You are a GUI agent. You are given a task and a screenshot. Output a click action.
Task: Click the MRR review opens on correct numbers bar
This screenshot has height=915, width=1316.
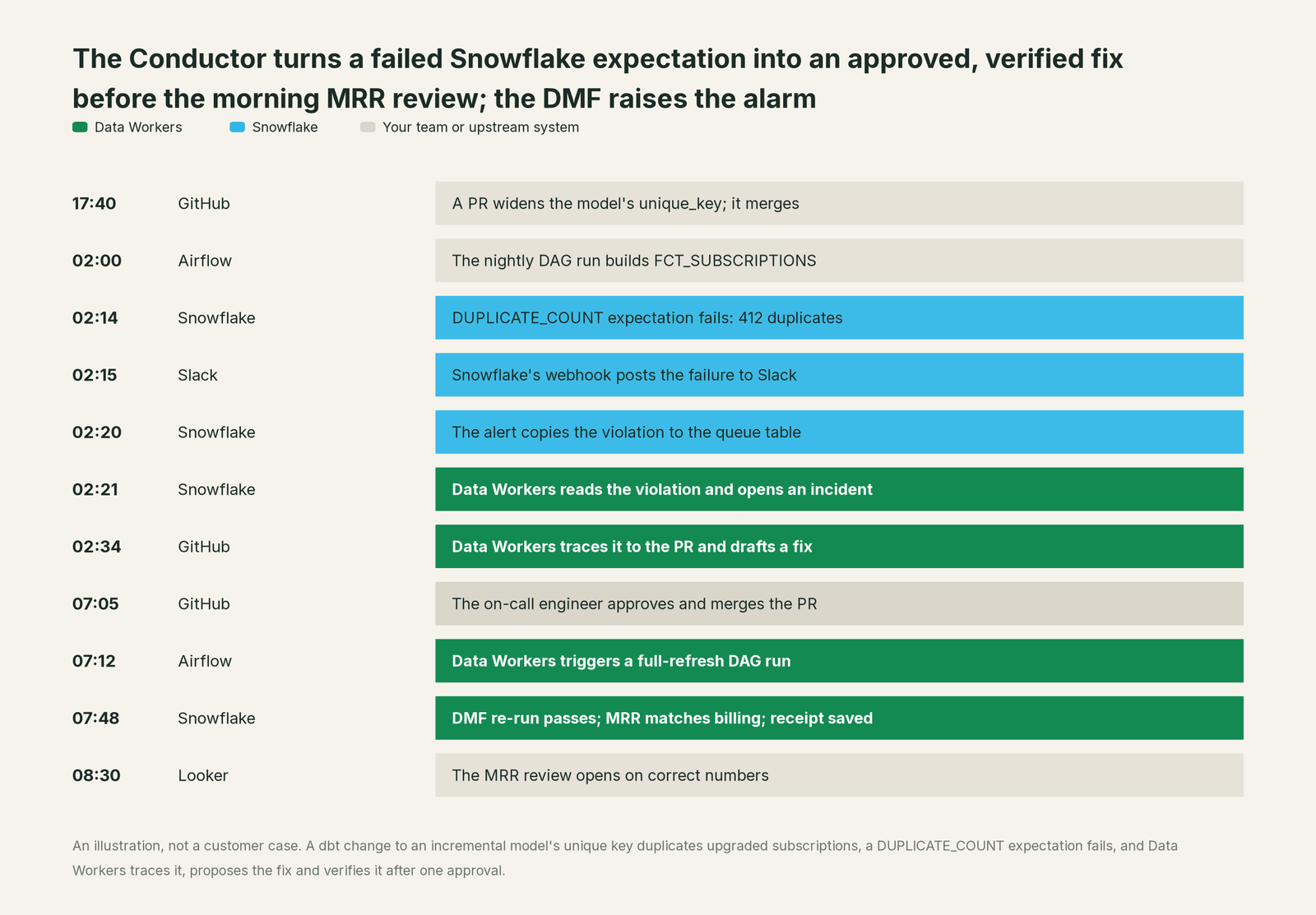(839, 775)
